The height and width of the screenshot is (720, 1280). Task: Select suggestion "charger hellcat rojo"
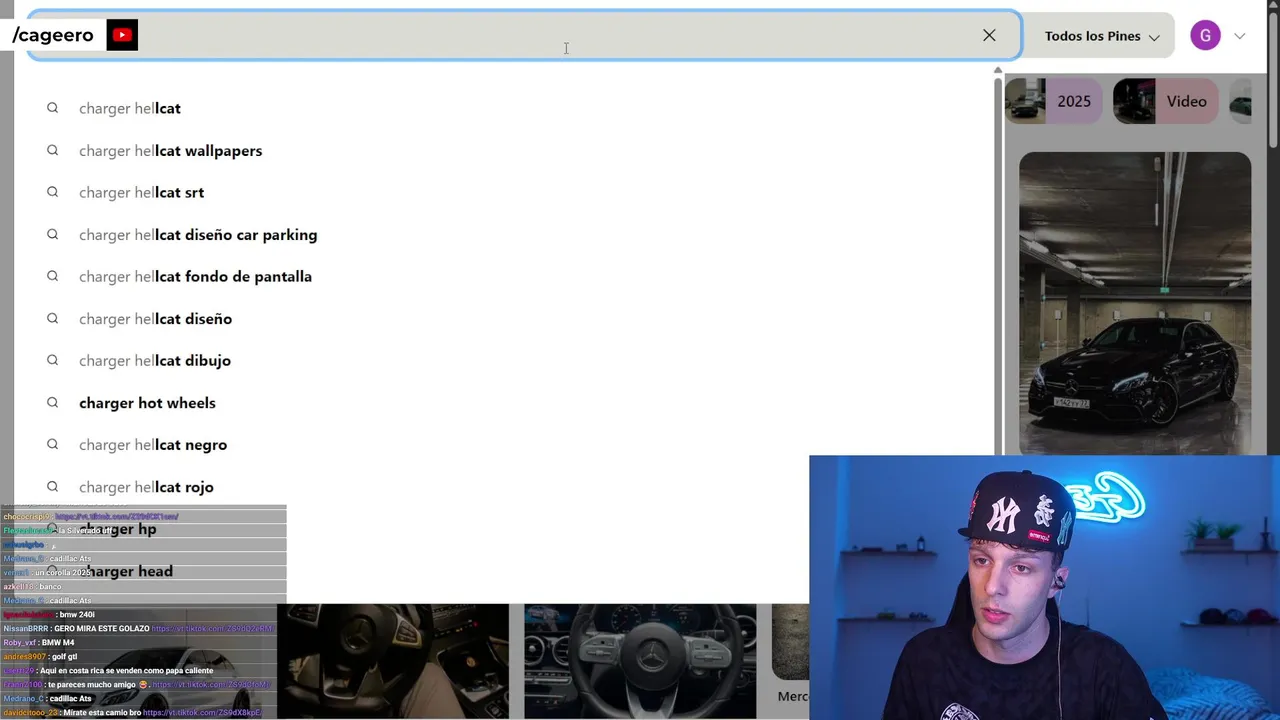click(x=146, y=486)
